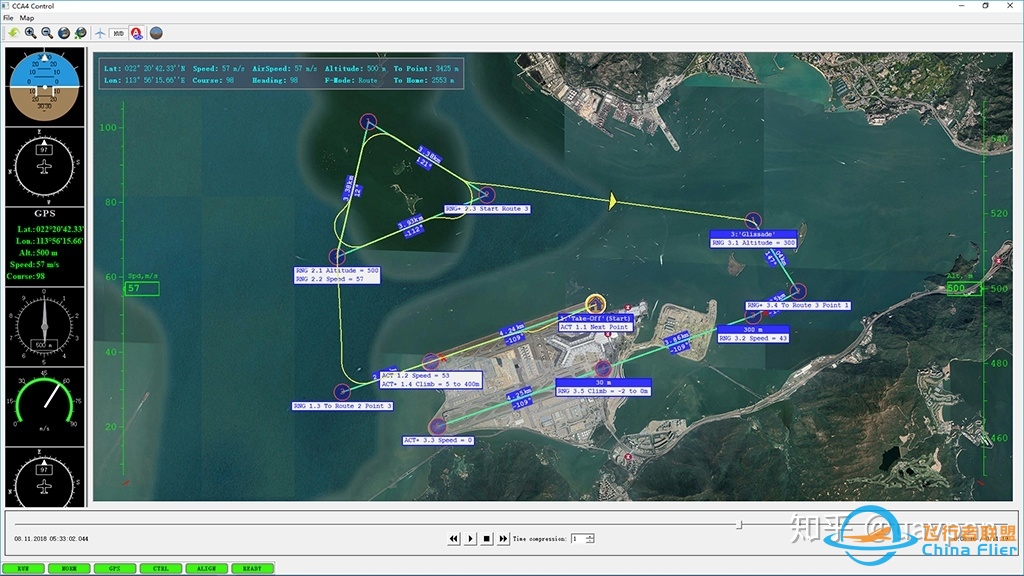Zoom in using the magnifier plus icon
This screenshot has width=1024, height=576.
point(30,33)
